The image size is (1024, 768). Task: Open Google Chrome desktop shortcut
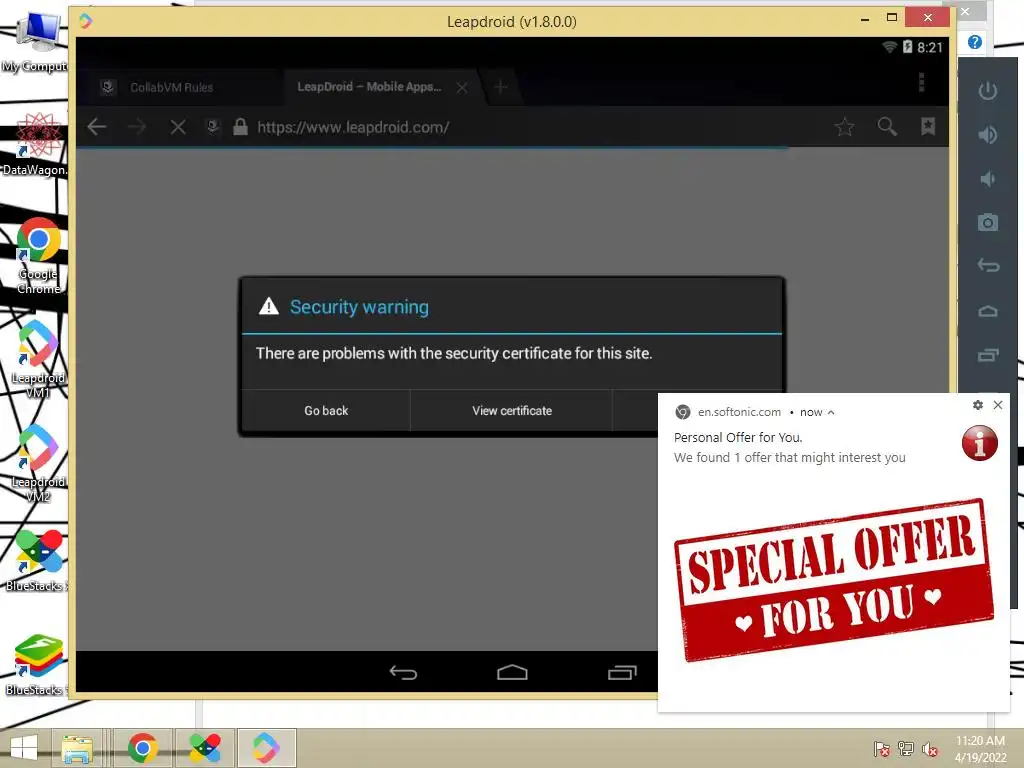click(x=39, y=256)
